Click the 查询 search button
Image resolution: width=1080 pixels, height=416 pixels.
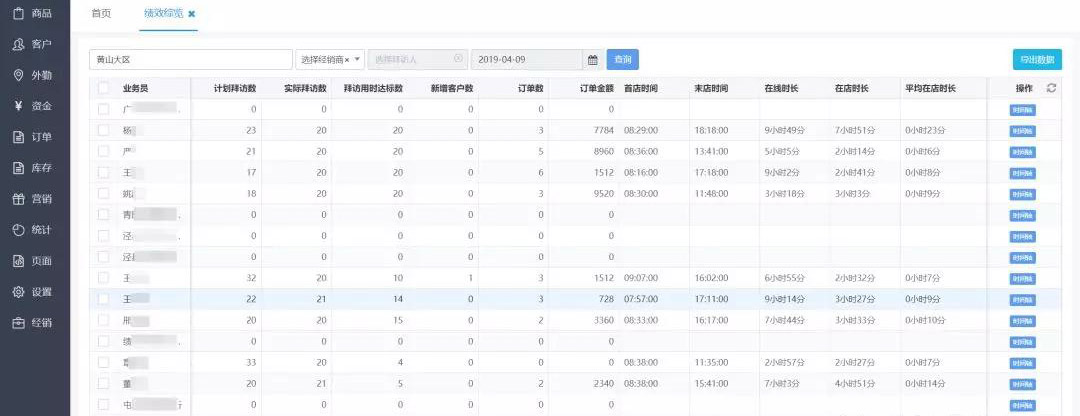click(623, 60)
